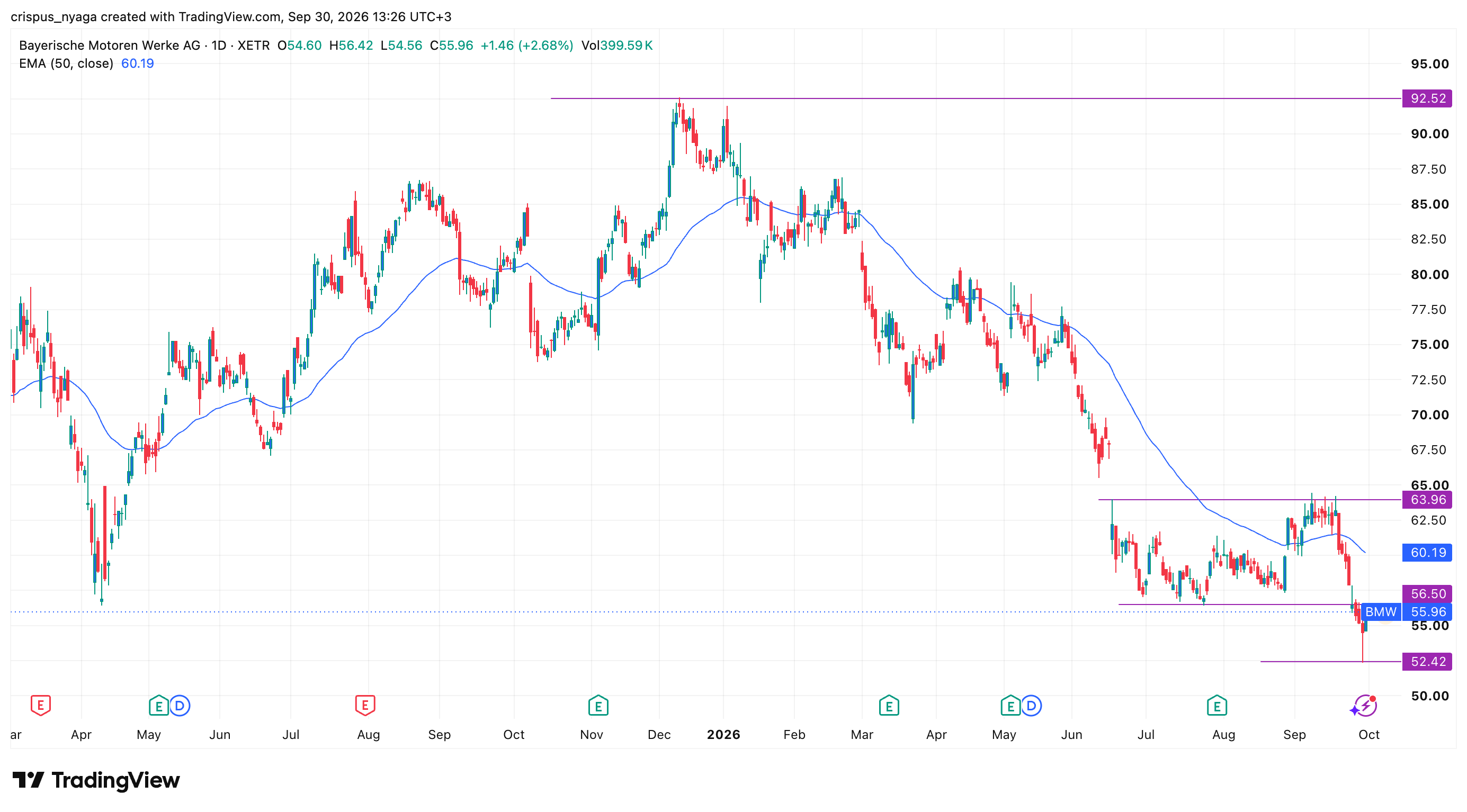Select the 63.96 purple price label

1427,500
